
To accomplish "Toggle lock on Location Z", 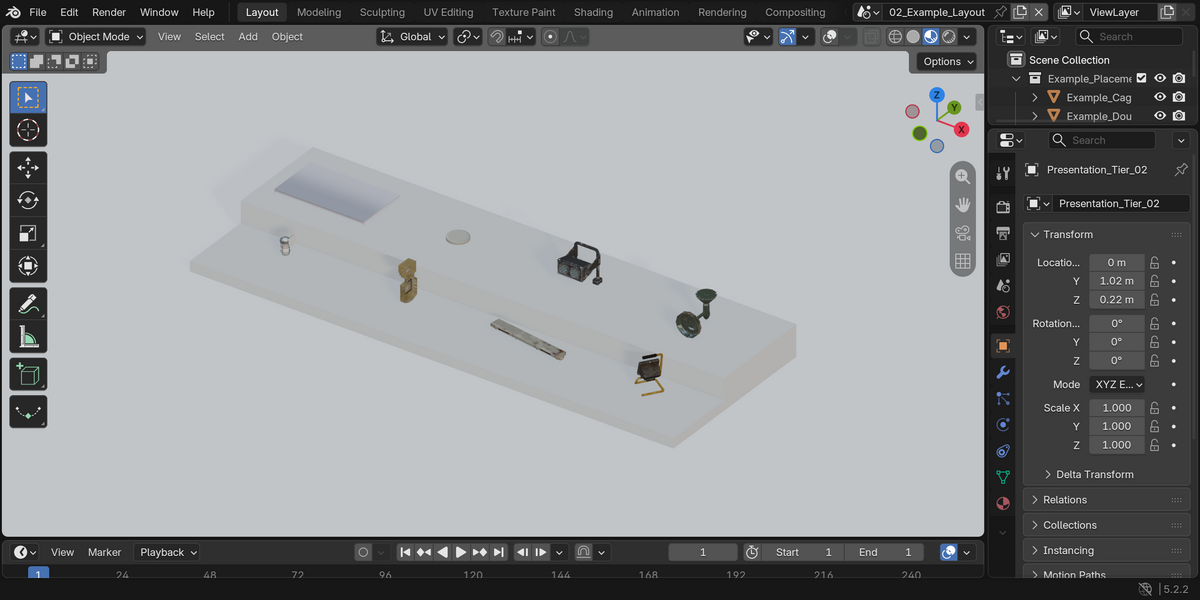I will 1154,300.
